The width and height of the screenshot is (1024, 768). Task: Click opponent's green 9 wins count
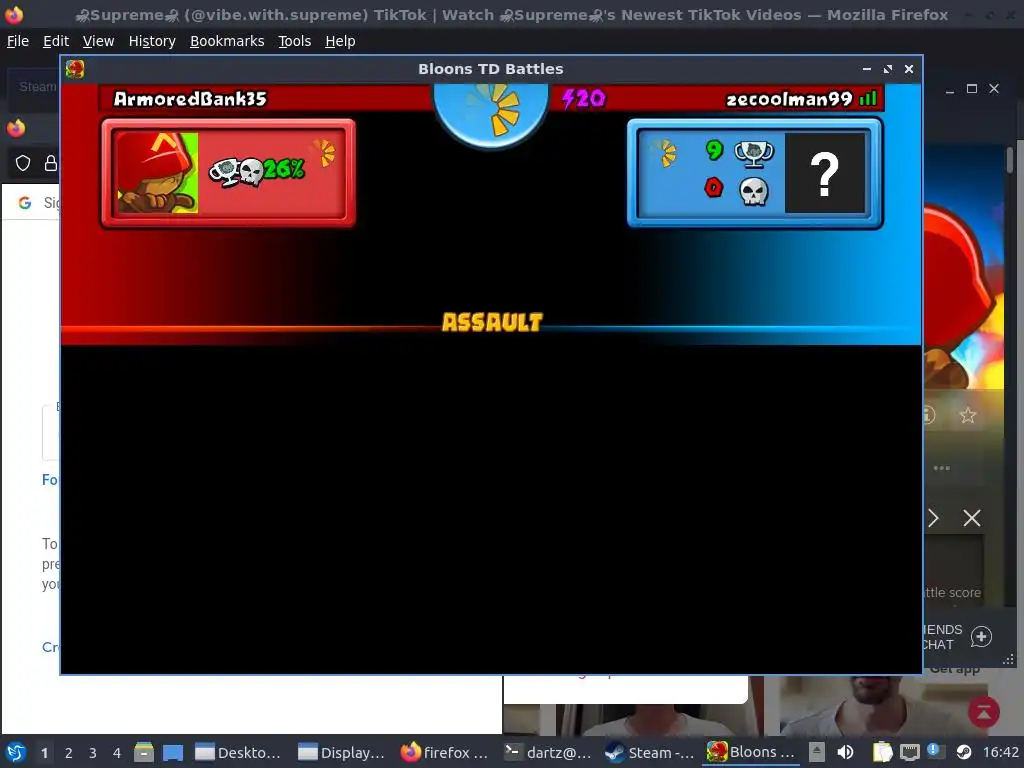click(714, 150)
